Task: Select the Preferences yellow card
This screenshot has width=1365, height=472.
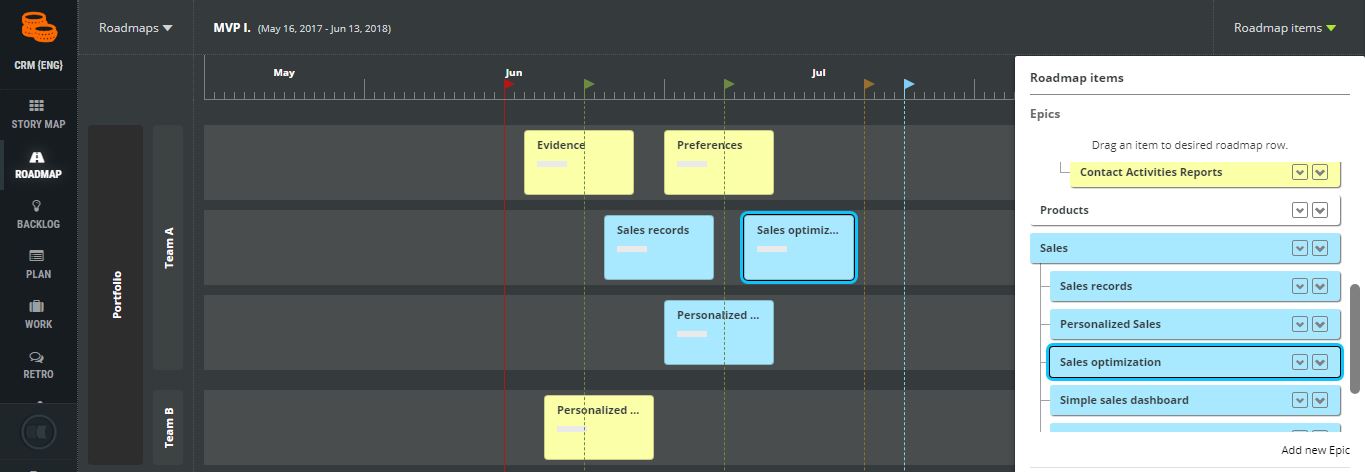Action: point(719,162)
